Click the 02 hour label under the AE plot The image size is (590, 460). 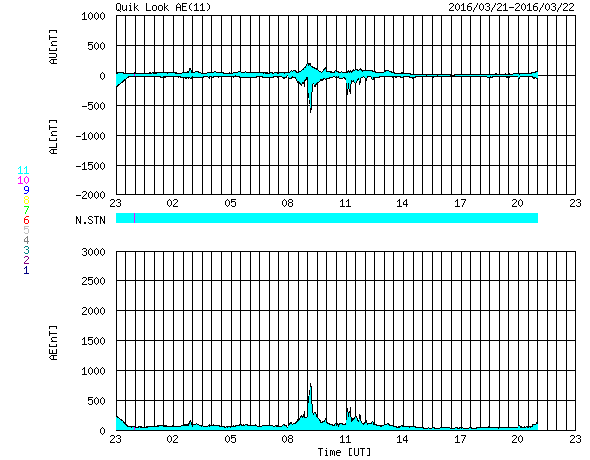click(x=173, y=439)
